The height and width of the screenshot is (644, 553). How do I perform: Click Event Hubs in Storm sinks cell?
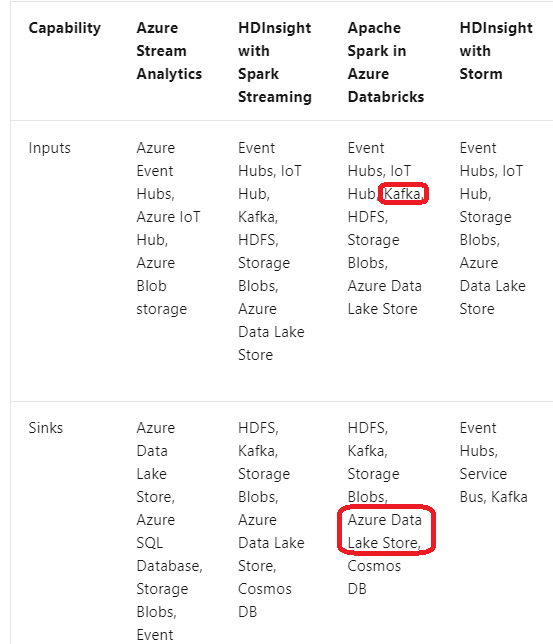(x=479, y=439)
